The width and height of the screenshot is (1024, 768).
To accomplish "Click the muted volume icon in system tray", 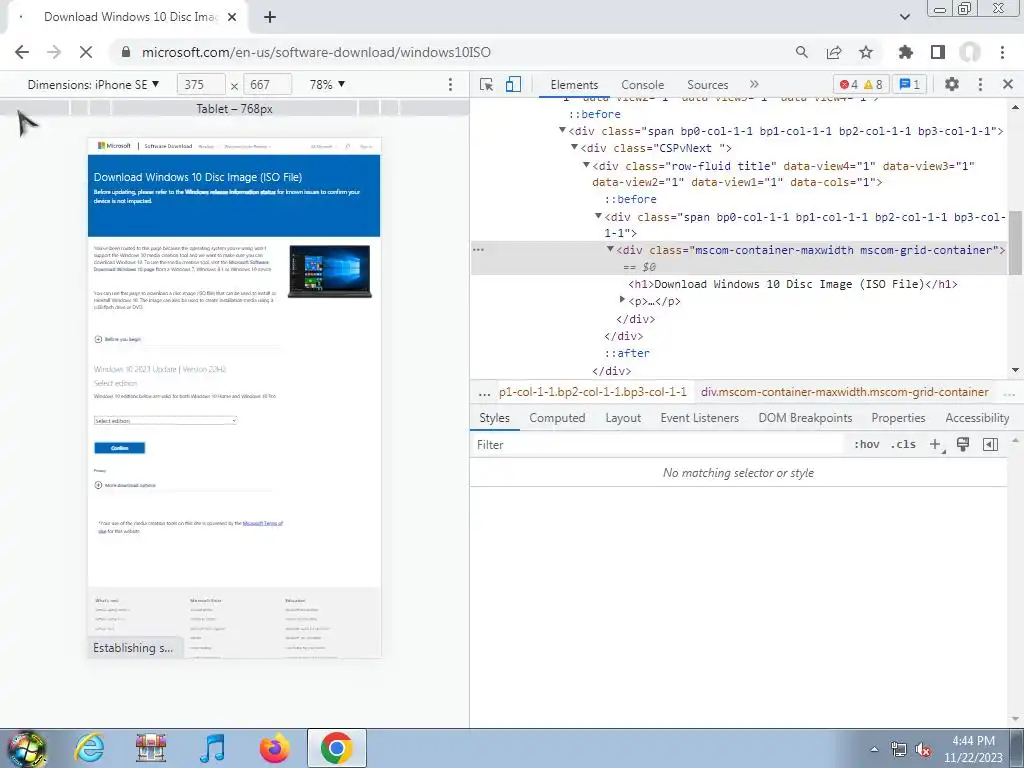I will pyautogui.click(x=923, y=750).
